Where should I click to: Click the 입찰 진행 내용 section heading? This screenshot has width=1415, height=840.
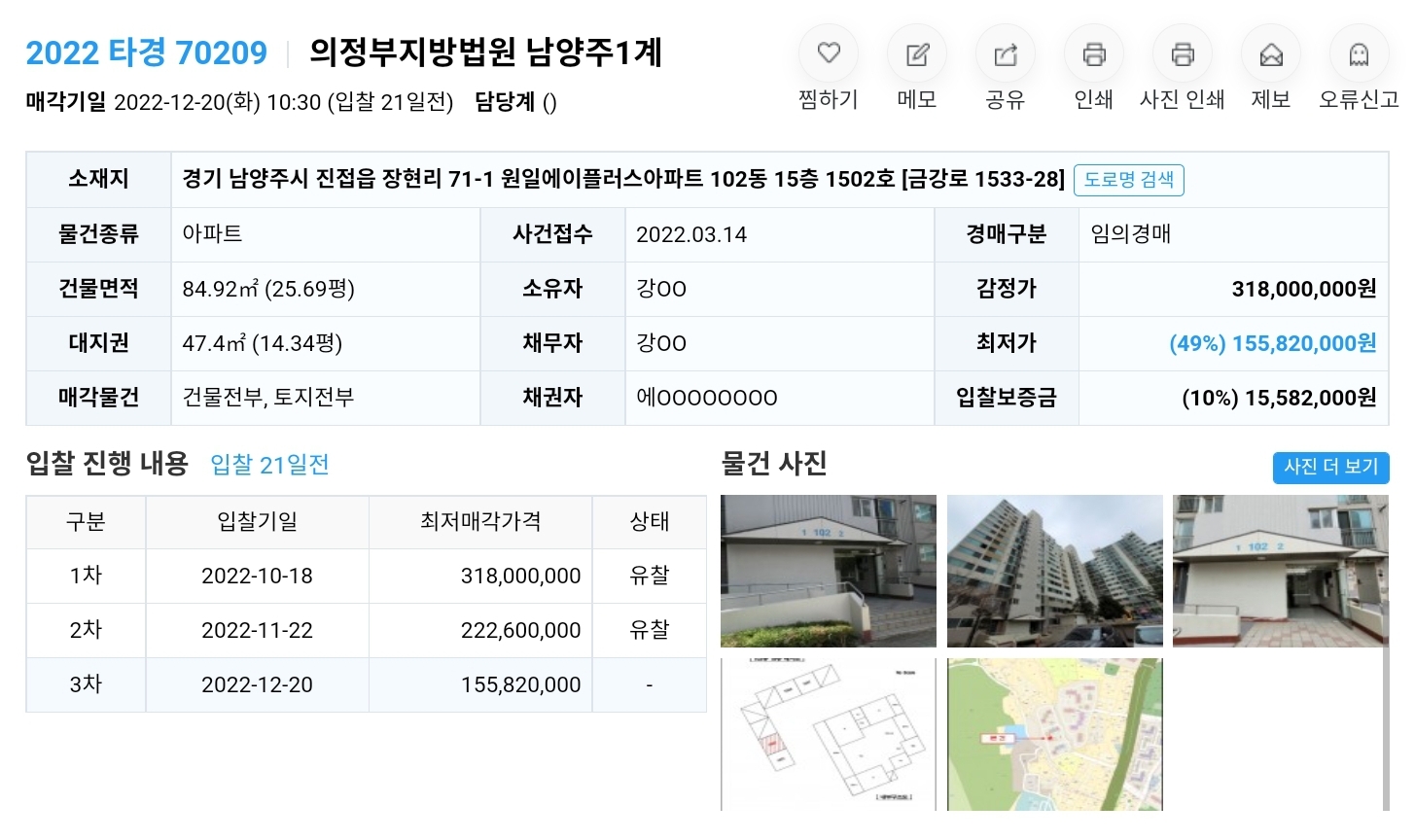[107, 464]
